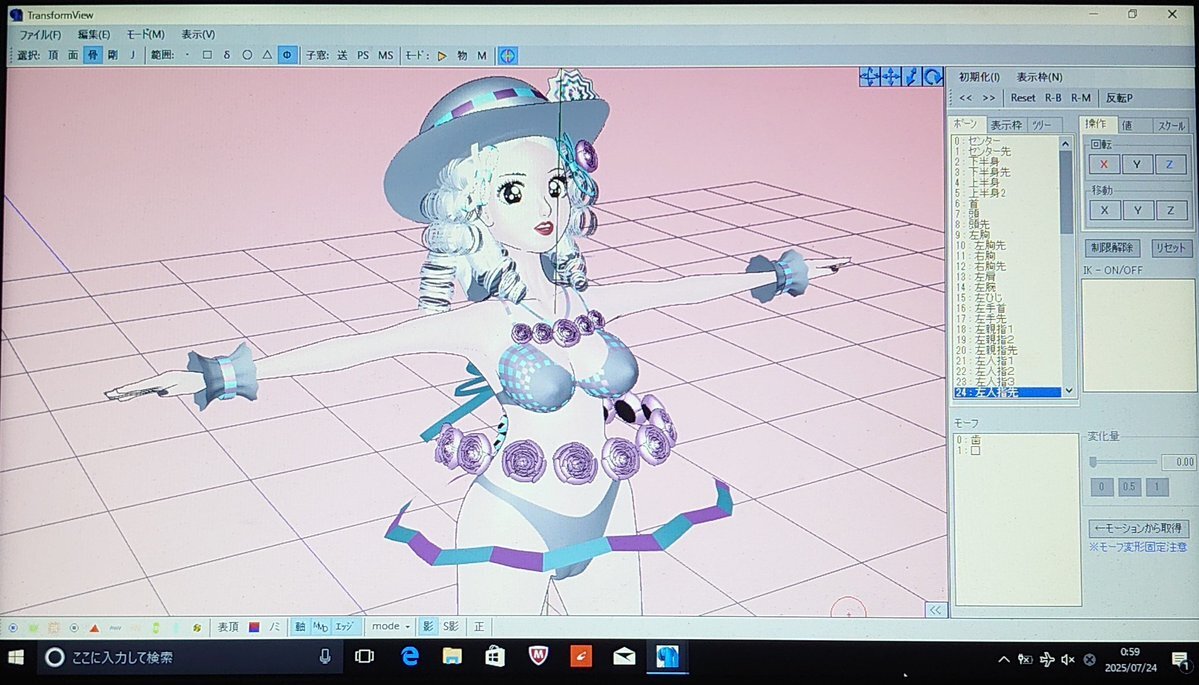Toggle joint selection J button
Image resolution: width=1199 pixels, height=685 pixels.
(132, 55)
